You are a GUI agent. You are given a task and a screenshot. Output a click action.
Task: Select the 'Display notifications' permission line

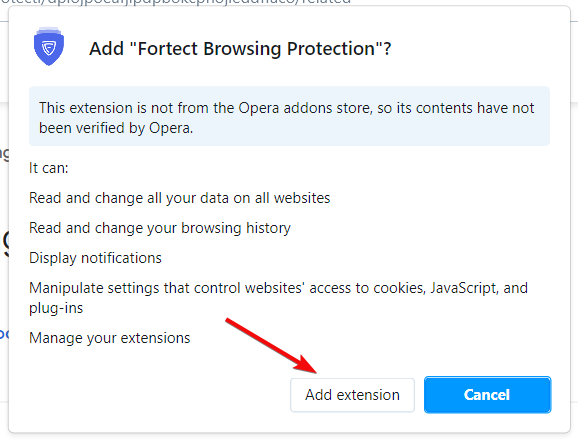[x=95, y=258]
